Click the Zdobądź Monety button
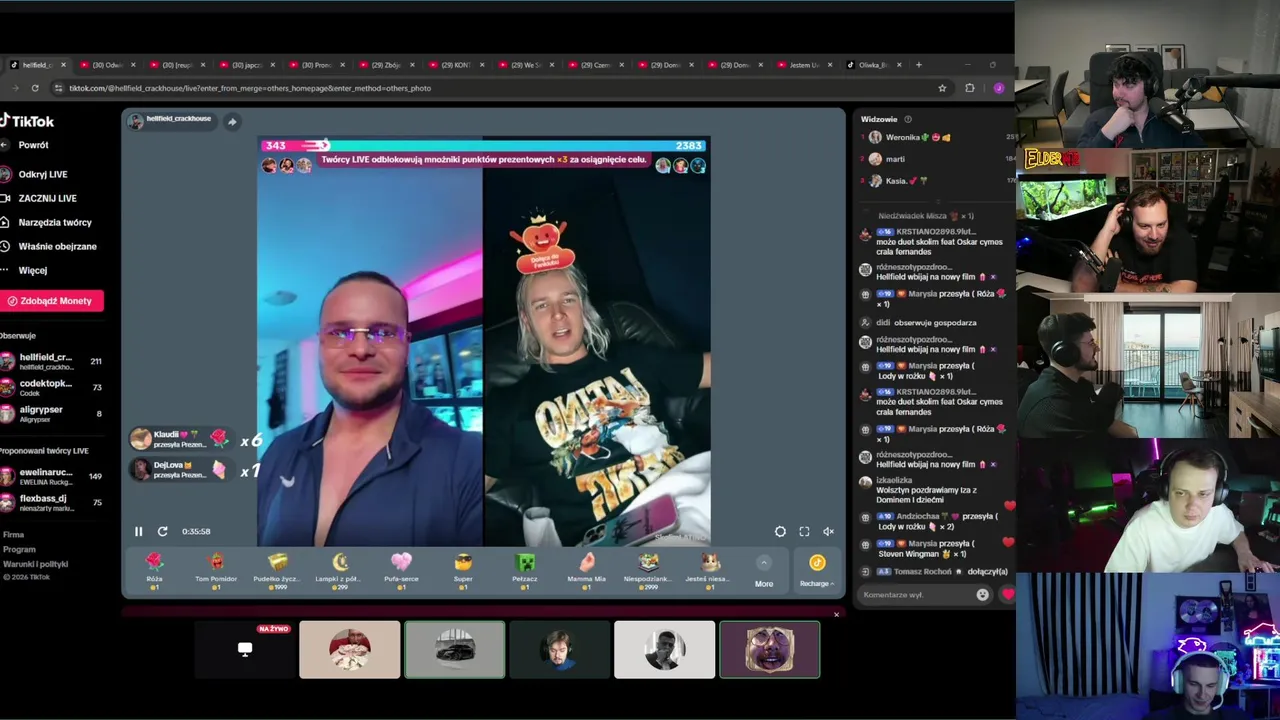This screenshot has height=720, width=1280. point(51,301)
